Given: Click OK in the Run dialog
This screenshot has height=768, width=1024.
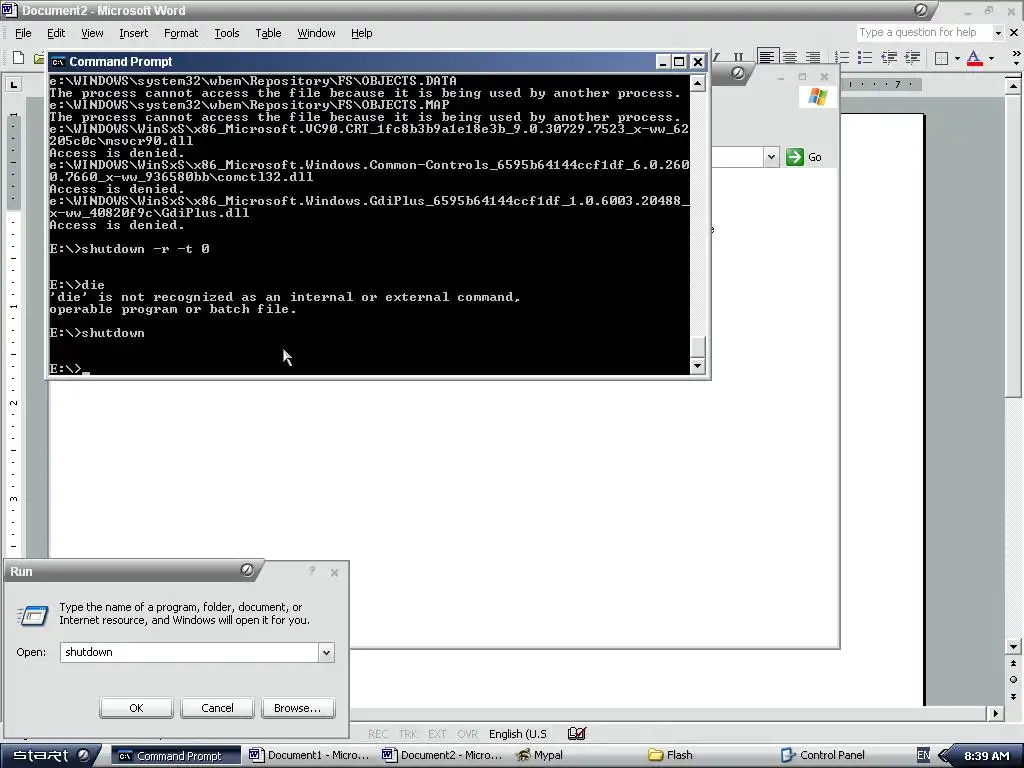Looking at the screenshot, I should coord(136,708).
